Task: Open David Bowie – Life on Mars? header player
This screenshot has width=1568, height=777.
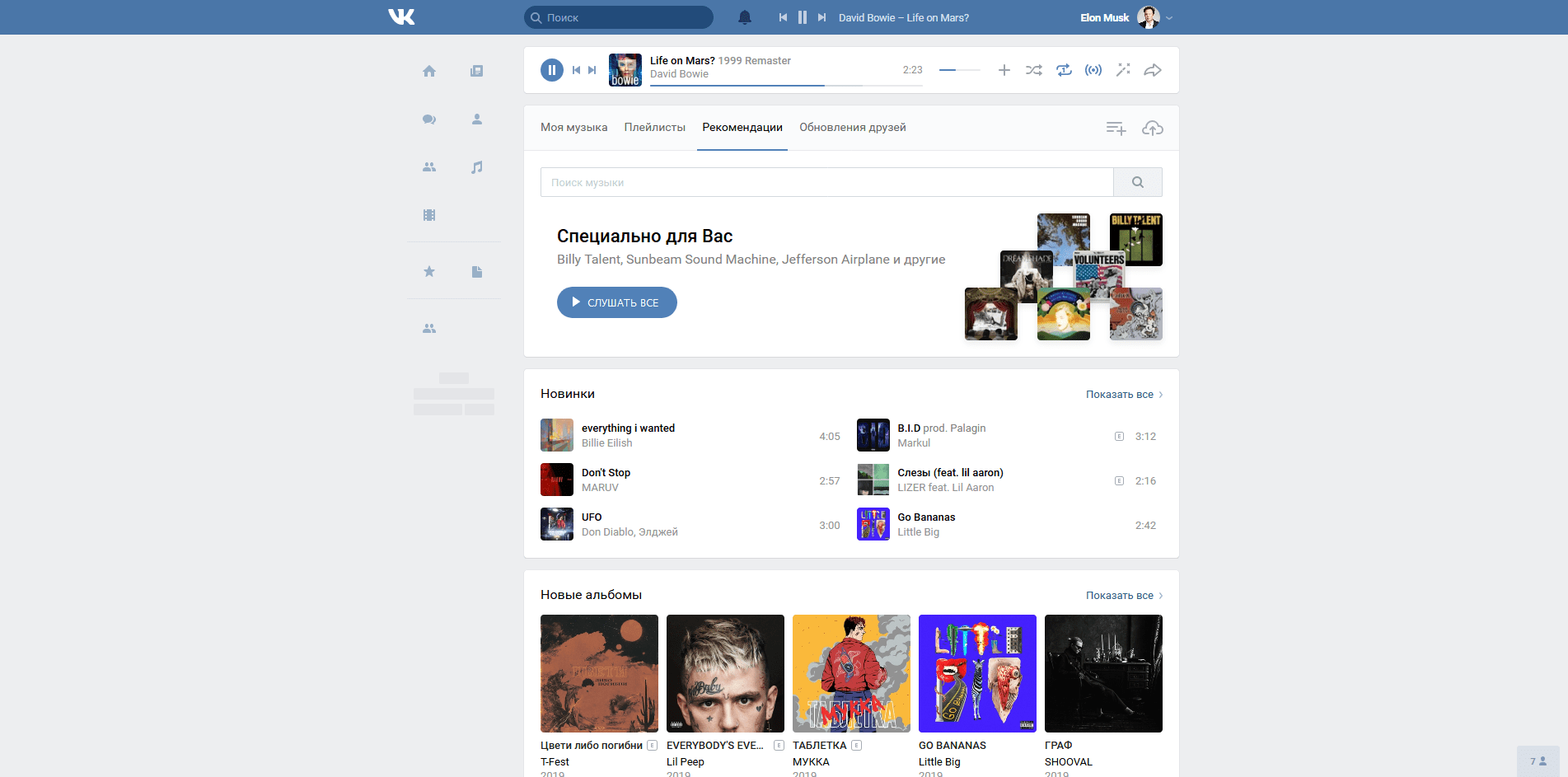Action: coord(904,17)
